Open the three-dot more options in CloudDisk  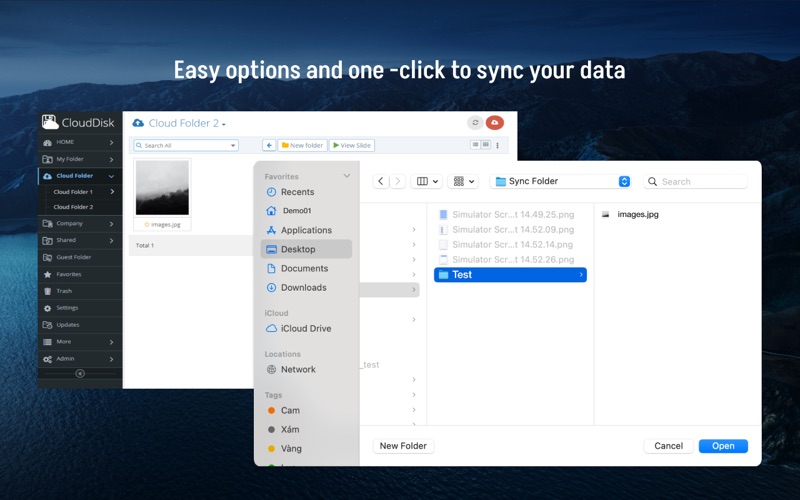point(497,145)
